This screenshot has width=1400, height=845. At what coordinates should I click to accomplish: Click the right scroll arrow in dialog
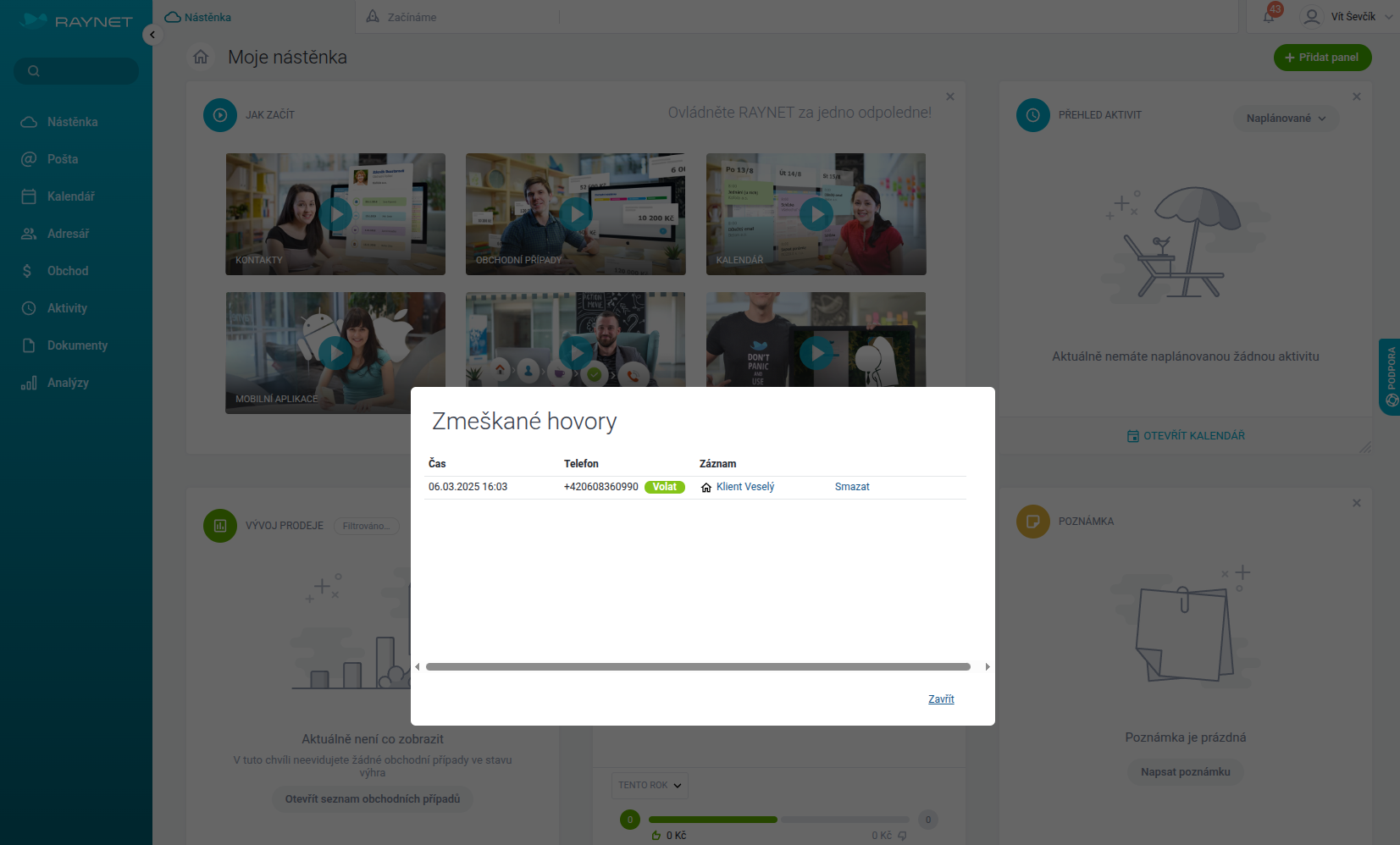click(988, 667)
